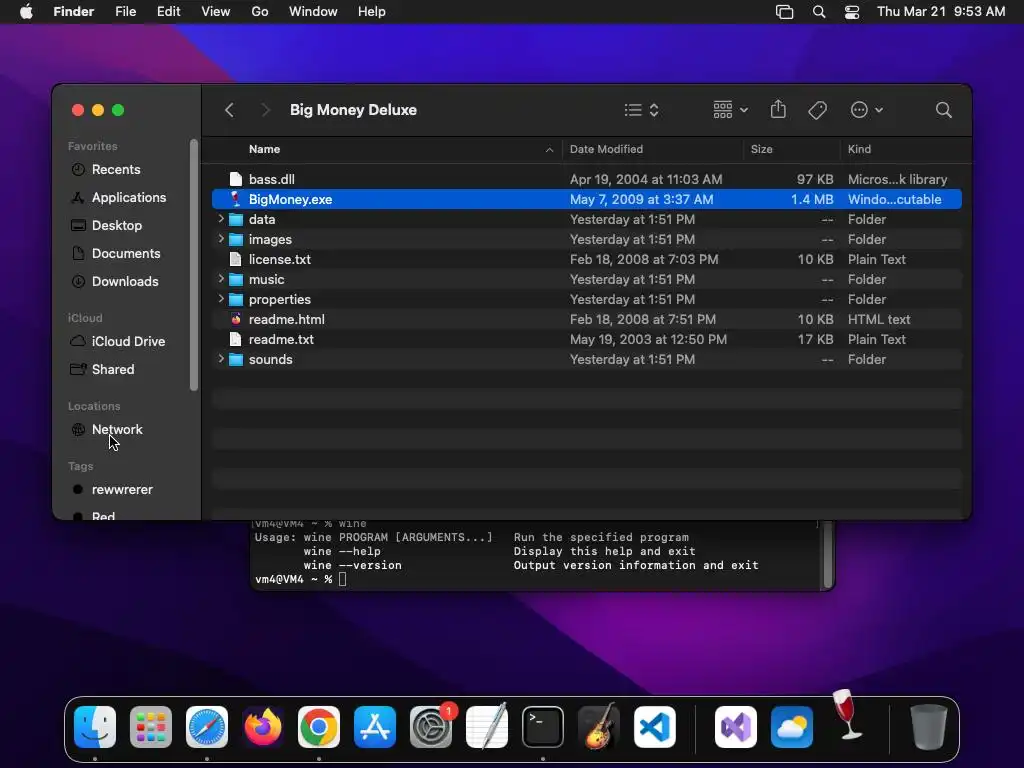Click the BigMoney.exe wine glass icon
Viewport: 1024px width, 768px height.
click(x=236, y=199)
